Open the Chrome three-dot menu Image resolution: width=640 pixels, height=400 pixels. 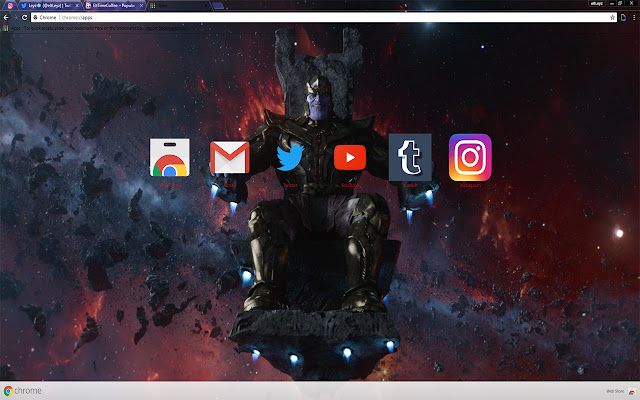pos(634,18)
